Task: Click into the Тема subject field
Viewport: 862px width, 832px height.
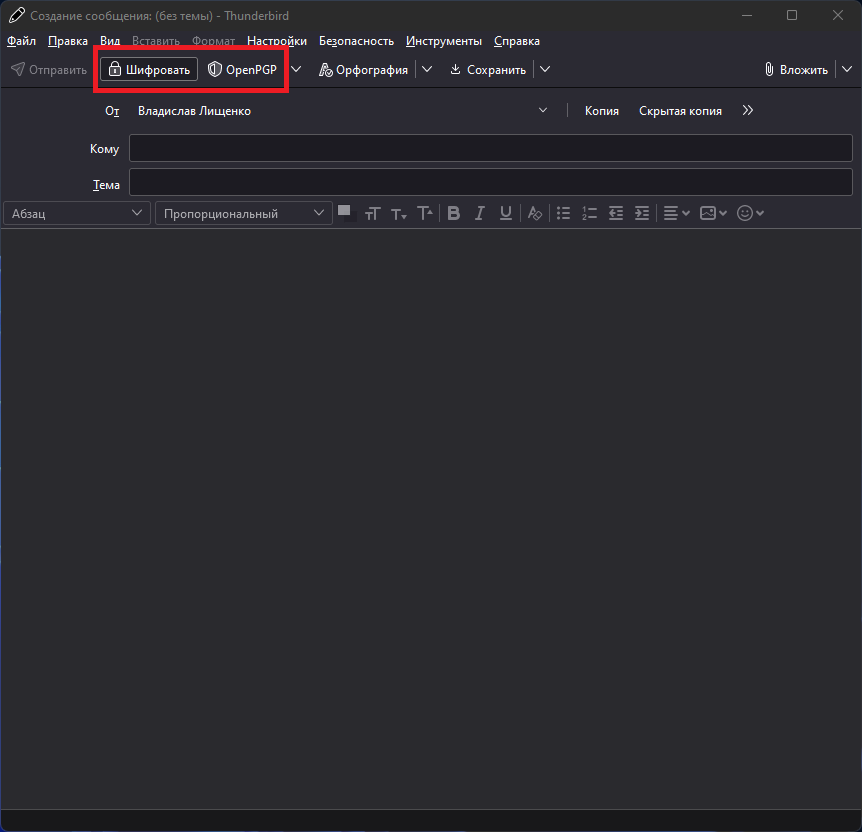Action: (x=490, y=183)
